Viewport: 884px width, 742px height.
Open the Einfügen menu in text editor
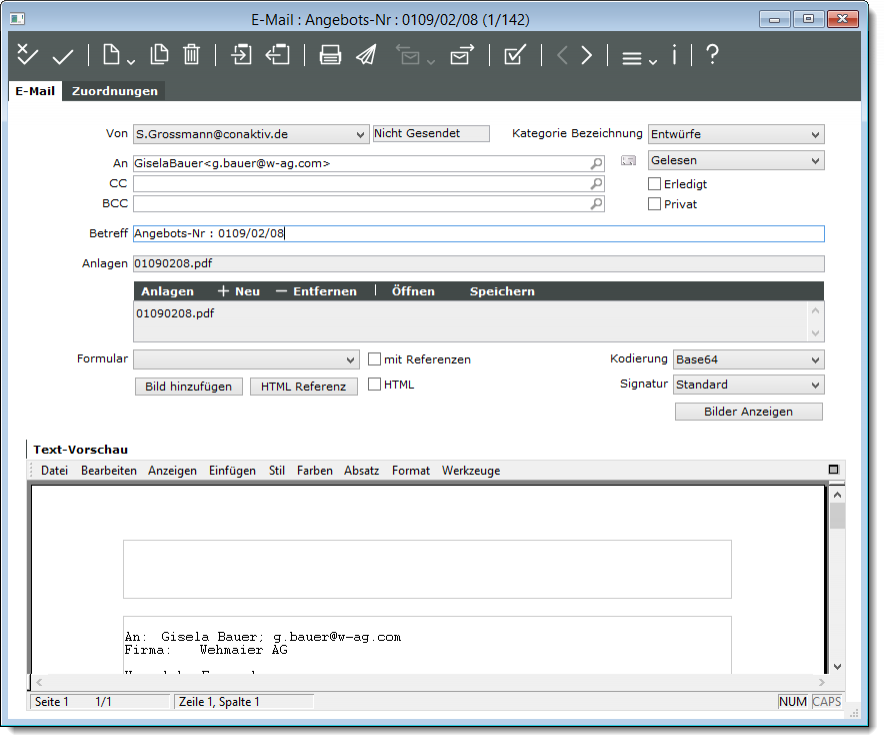[232, 470]
